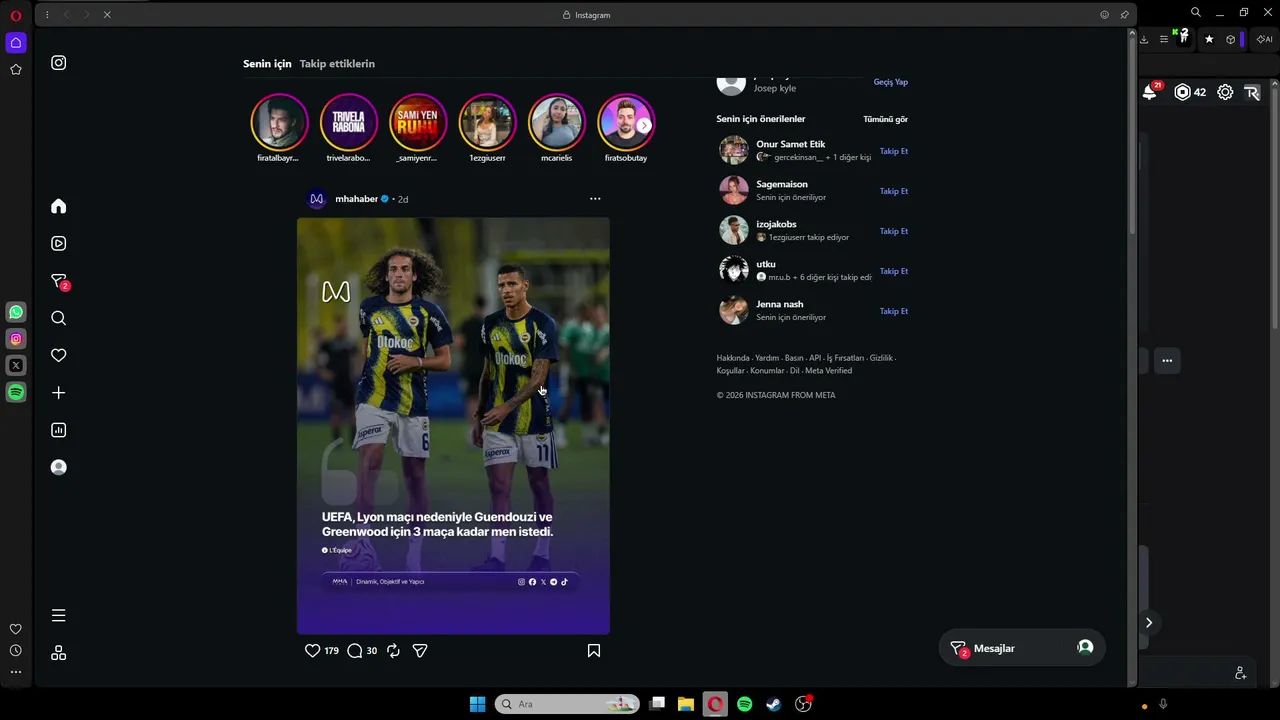This screenshot has height=720, width=1280.
Task: Open Roblox notifications bell in side window
Action: click(x=1151, y=91)
